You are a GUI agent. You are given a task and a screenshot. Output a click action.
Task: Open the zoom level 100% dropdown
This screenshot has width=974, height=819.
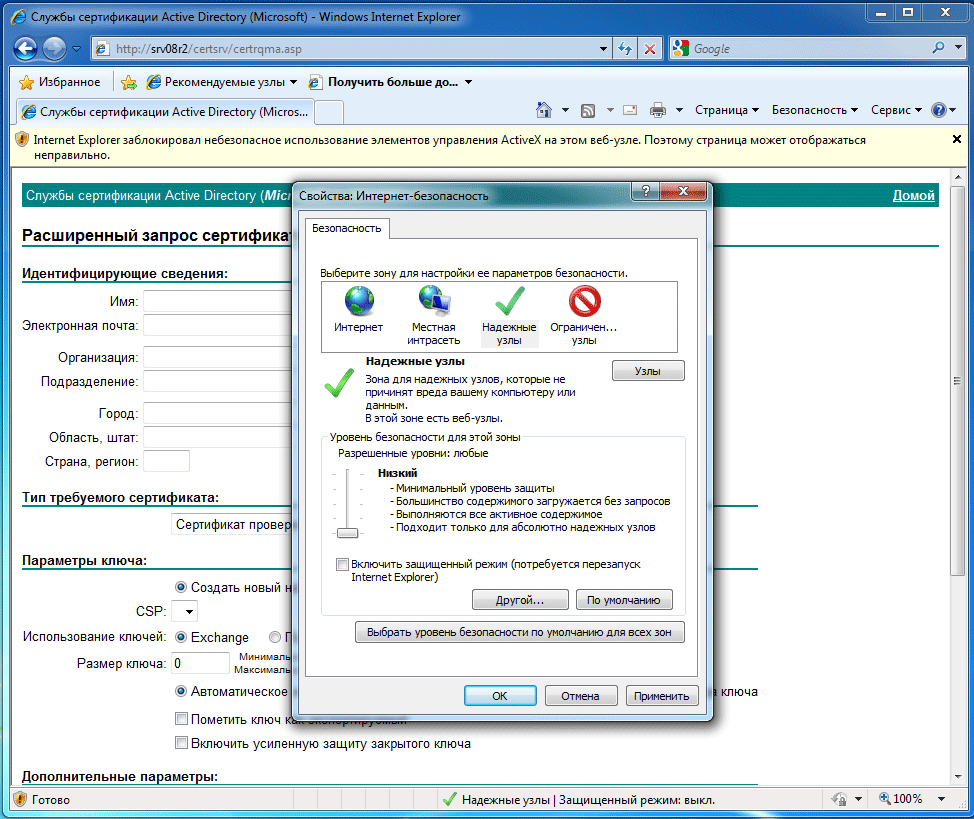941,799
